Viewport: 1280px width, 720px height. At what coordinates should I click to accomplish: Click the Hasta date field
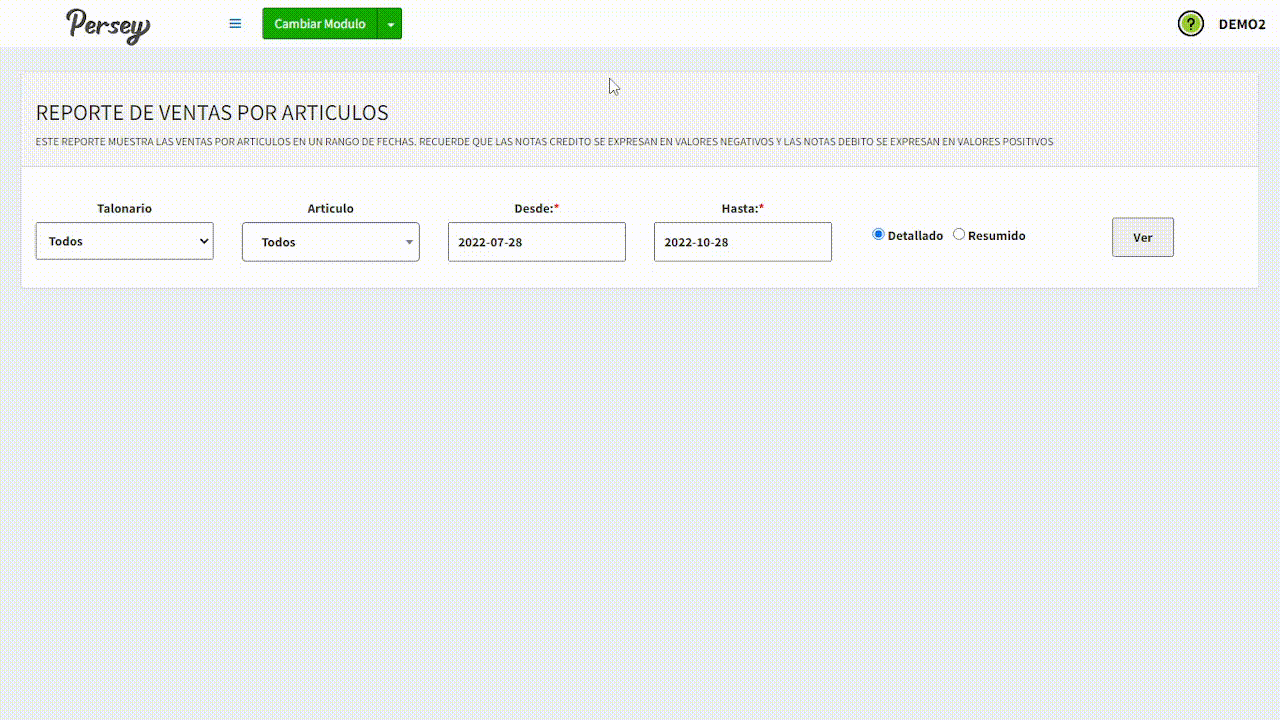(742, 242)
